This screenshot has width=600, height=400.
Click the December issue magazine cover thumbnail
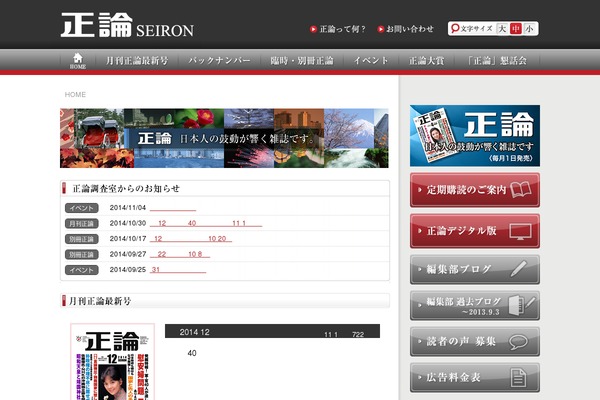point(112,362)
